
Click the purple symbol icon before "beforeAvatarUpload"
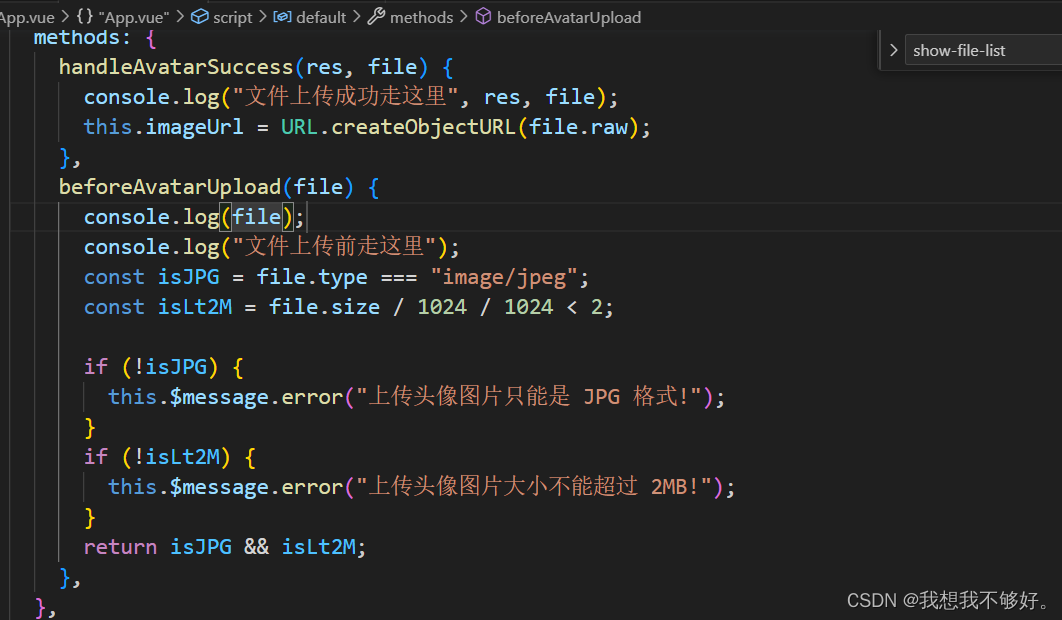[x=483, y=16]
